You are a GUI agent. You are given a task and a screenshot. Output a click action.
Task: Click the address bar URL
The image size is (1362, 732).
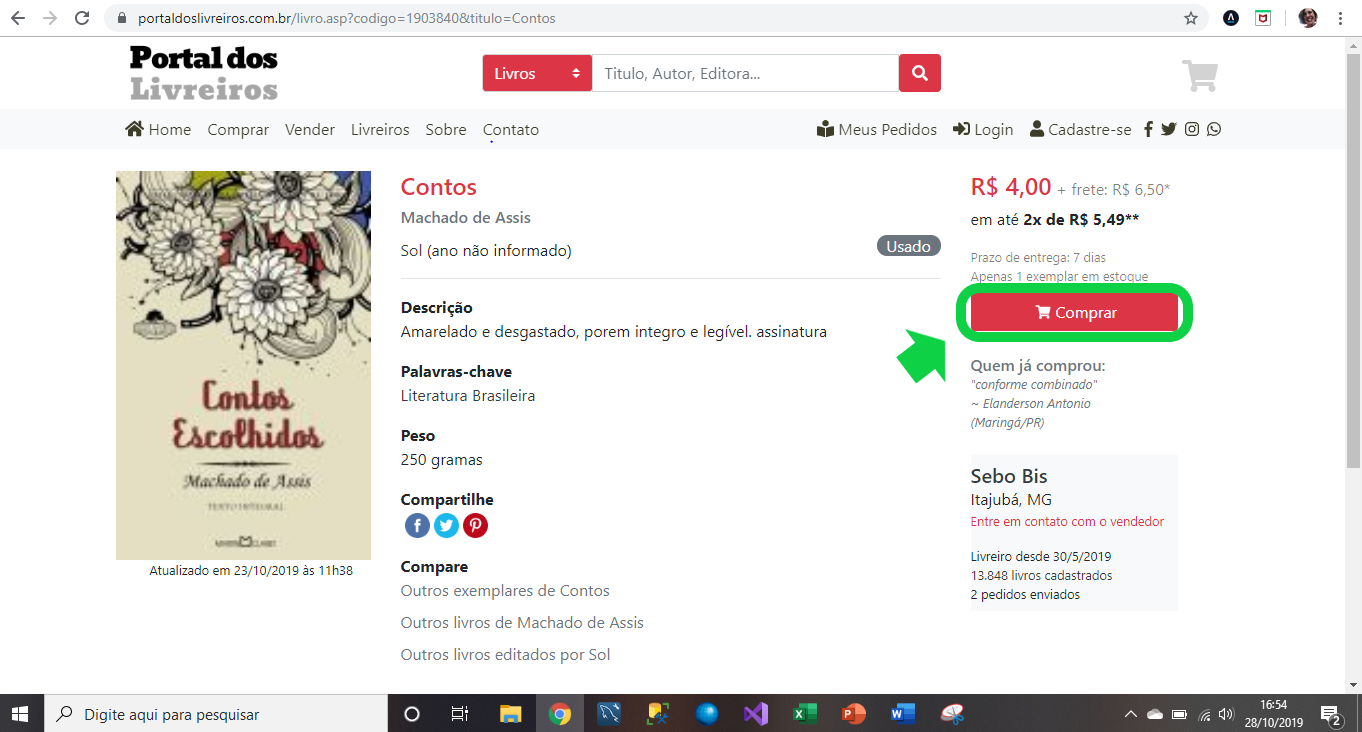[345, 18]
